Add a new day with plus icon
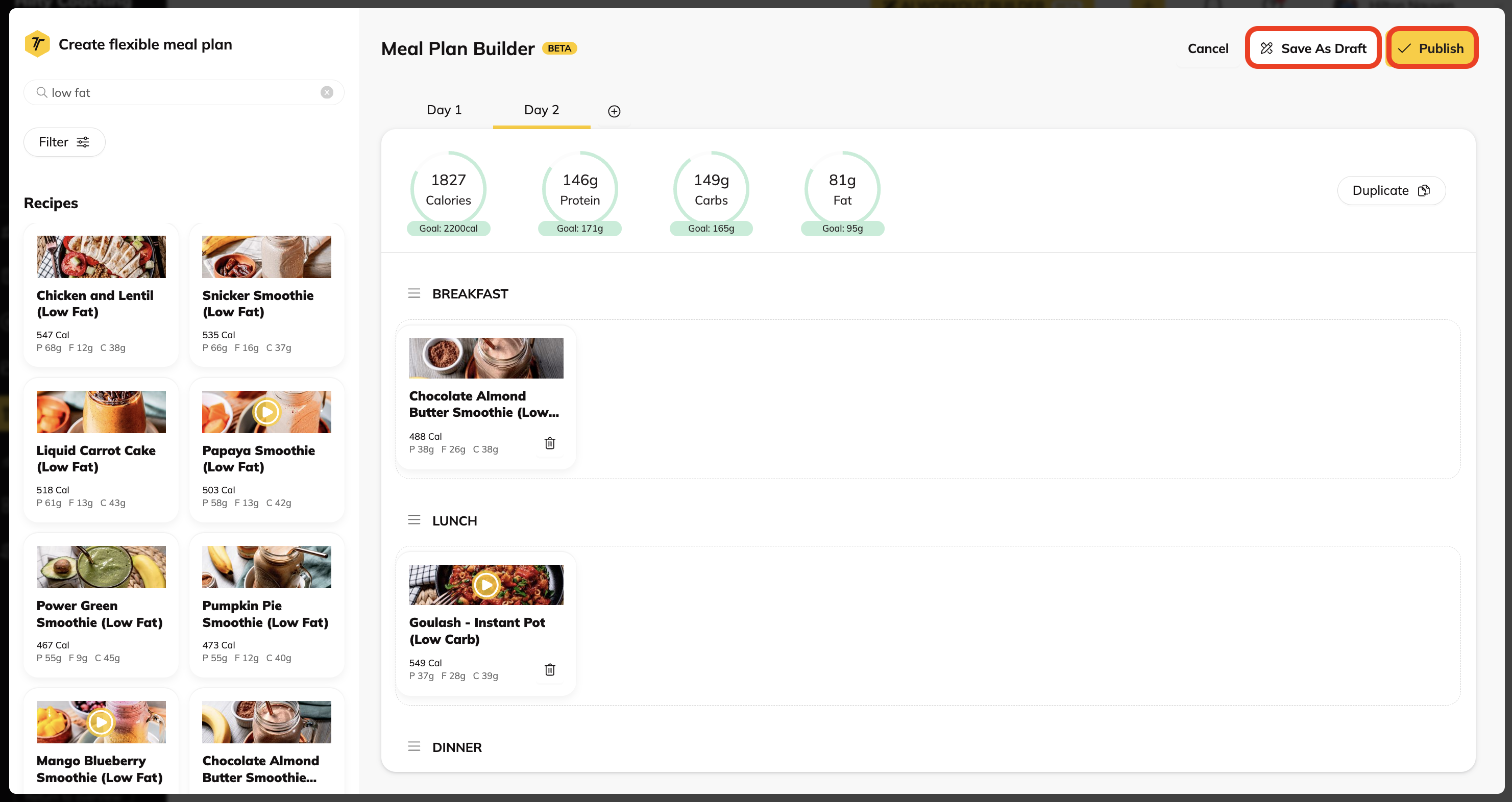 pos(614,111)
